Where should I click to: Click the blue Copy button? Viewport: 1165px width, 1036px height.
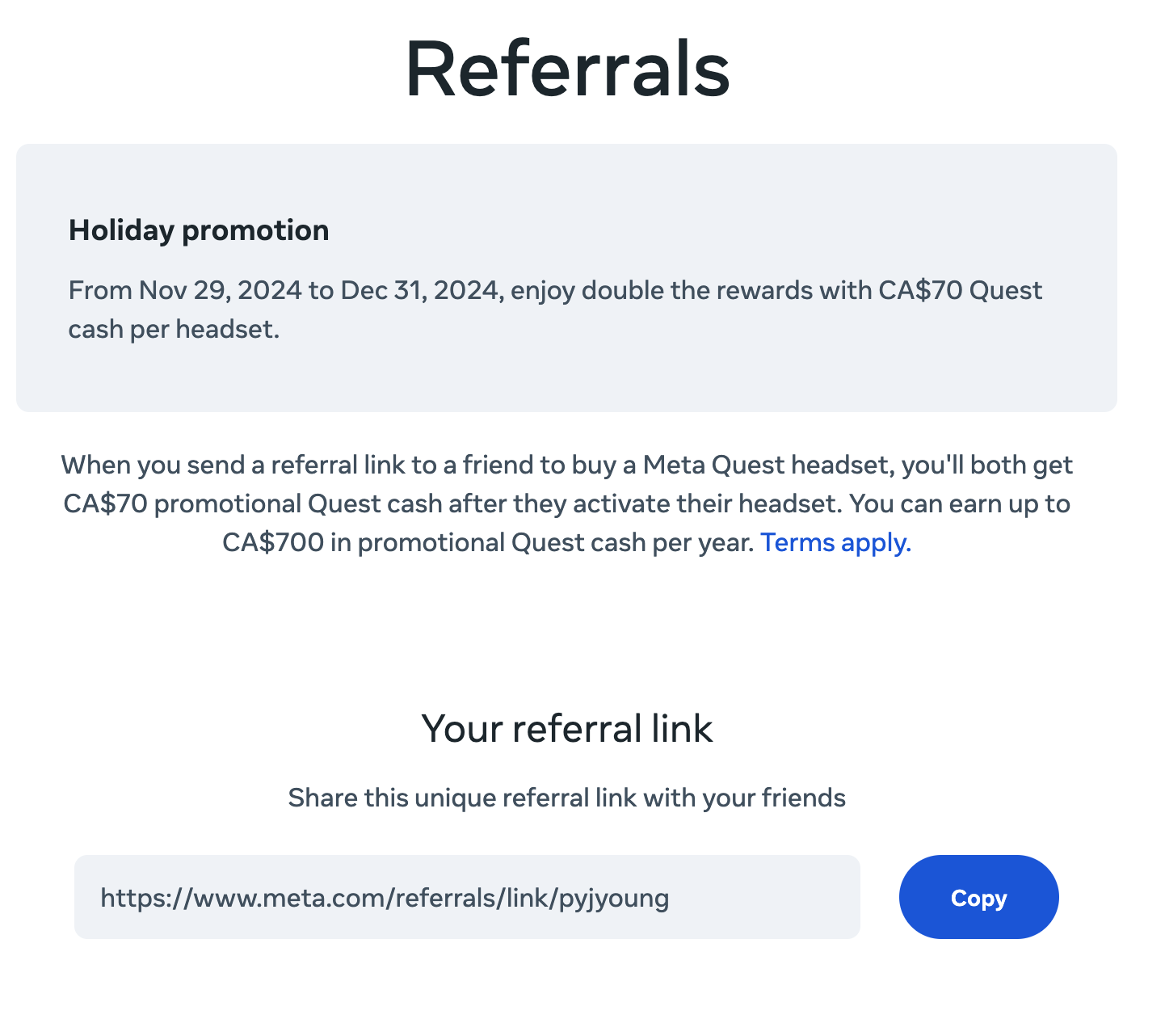pos(978,897)
